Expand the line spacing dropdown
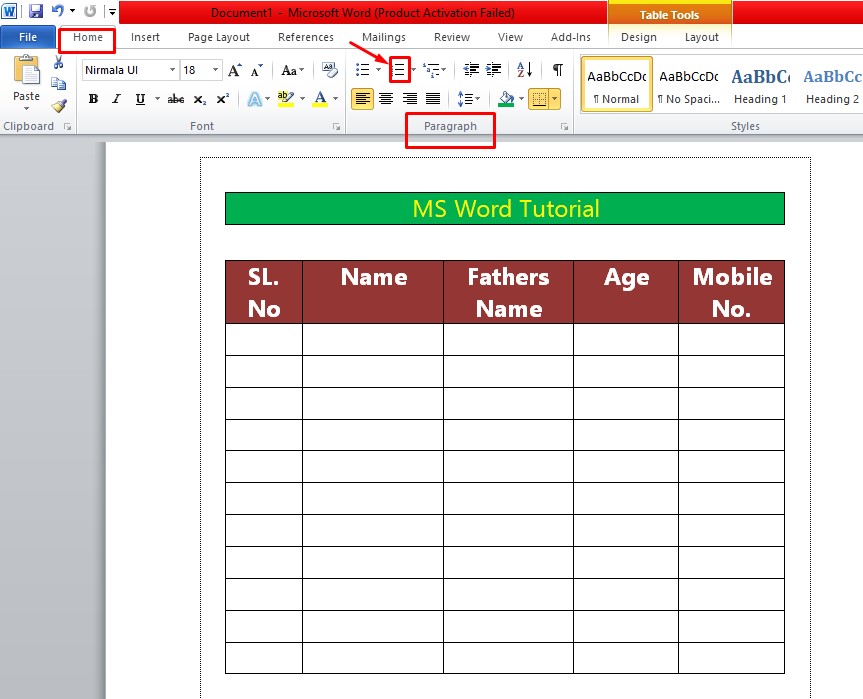863x699 pixels. click(x=468, y=99)
